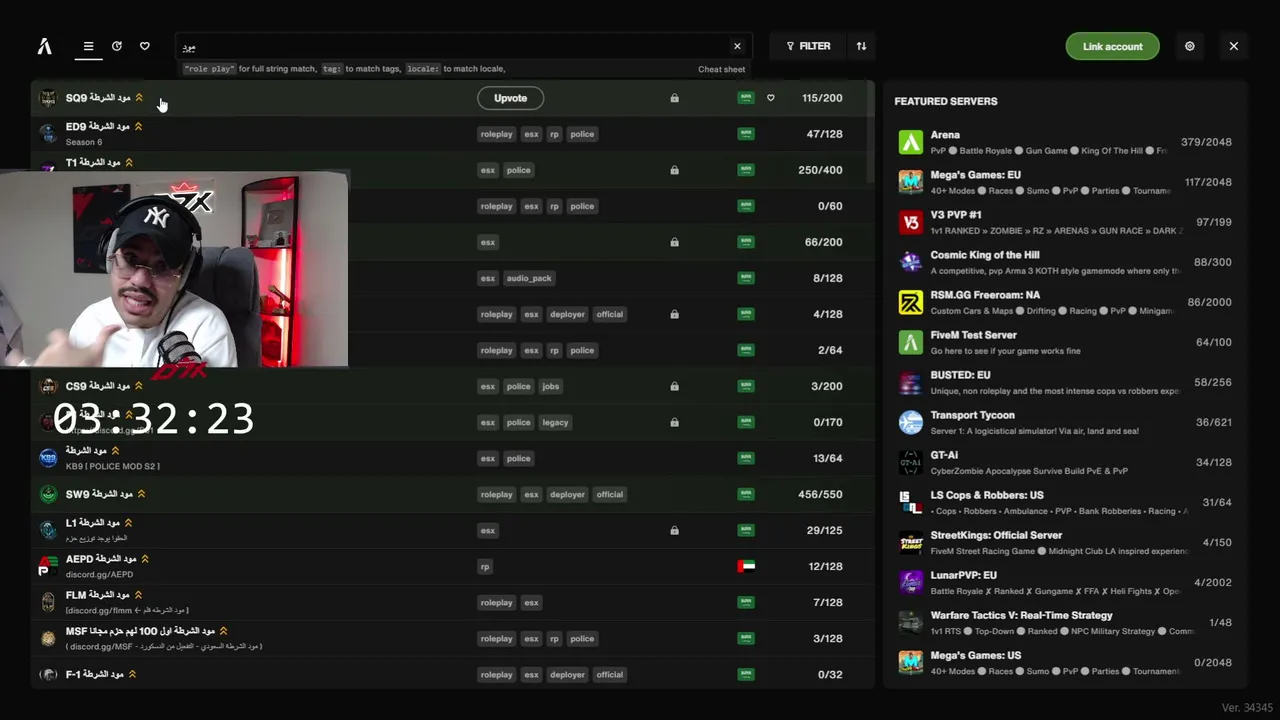This screenshot has height=720, width=1280.
Task: Click the Transport Tycoon server icon
Action: 910,422
